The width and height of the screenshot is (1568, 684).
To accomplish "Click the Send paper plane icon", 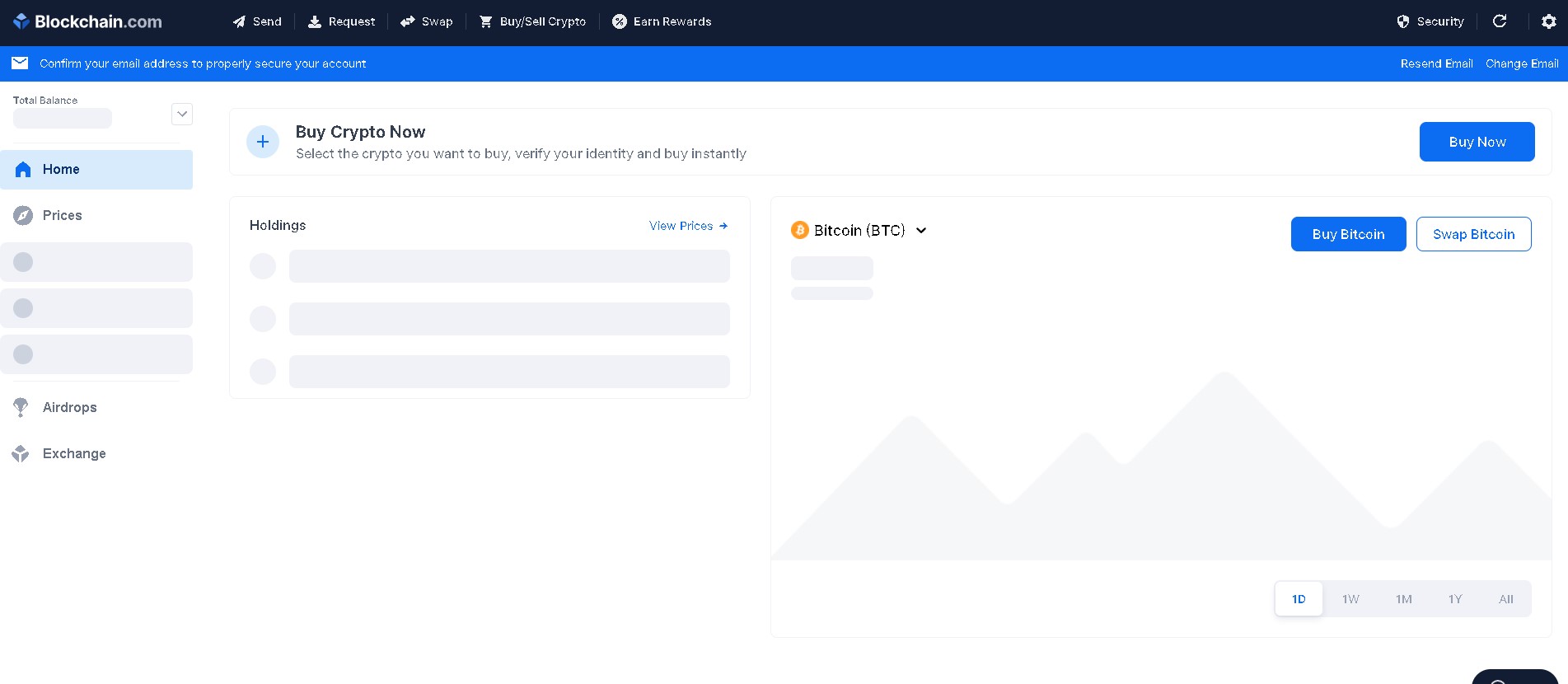I will click(239, 21).
